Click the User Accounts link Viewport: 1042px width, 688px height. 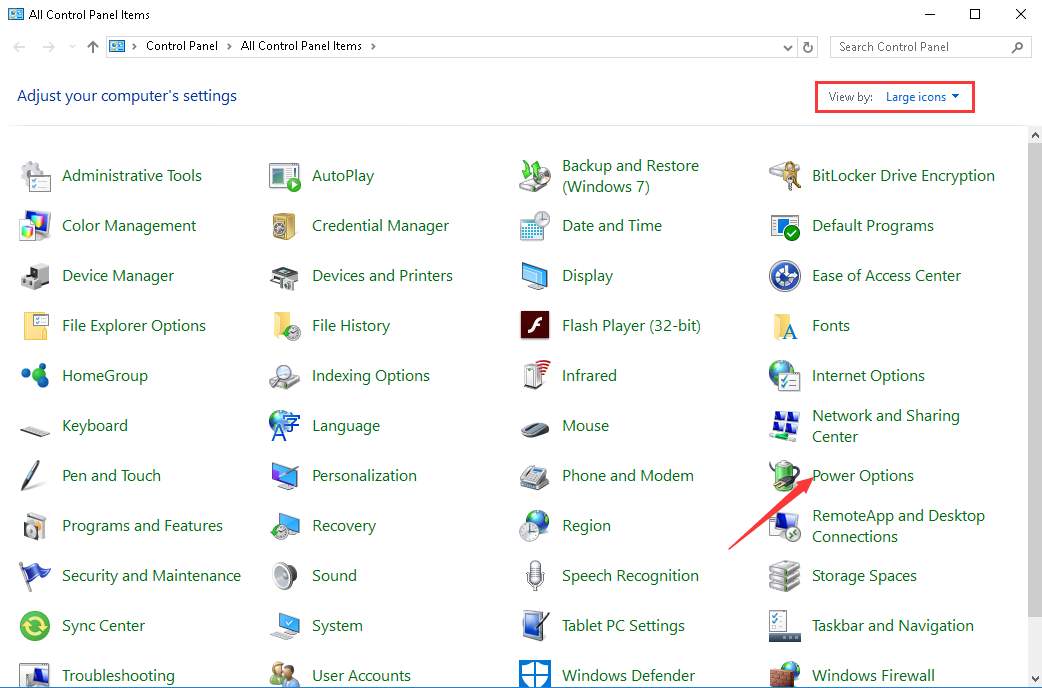362,675
